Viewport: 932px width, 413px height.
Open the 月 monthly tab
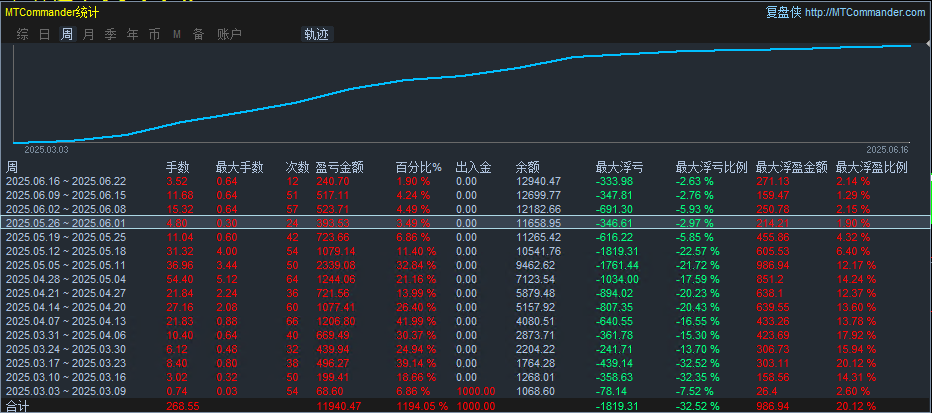89,34
